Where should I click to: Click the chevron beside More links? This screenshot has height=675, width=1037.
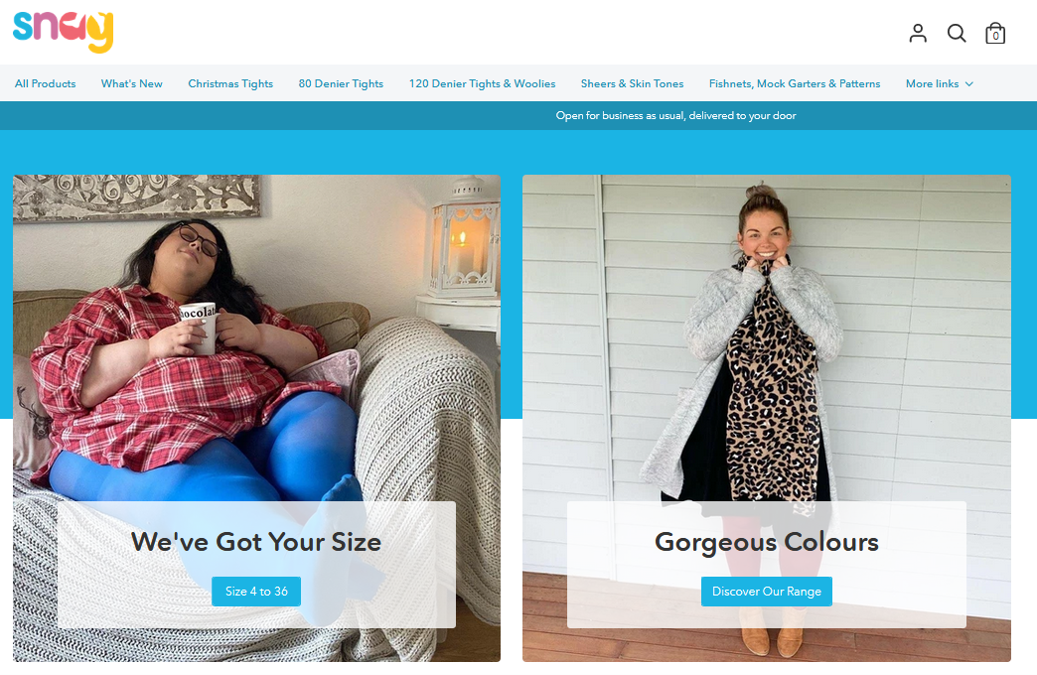click(x=969, y=84)
